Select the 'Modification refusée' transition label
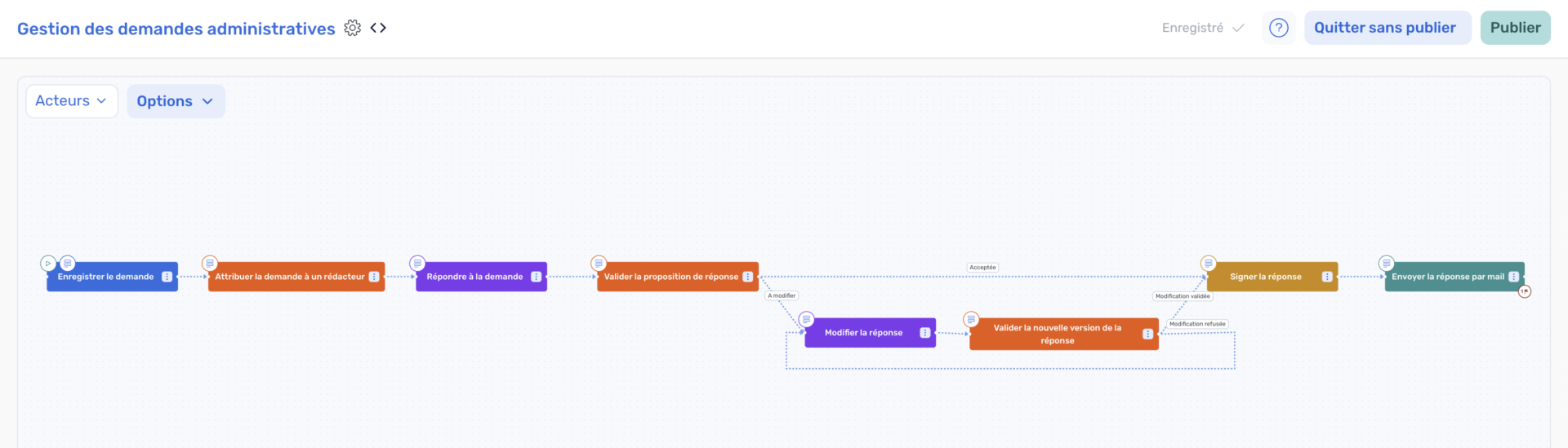 (1196, 324)
